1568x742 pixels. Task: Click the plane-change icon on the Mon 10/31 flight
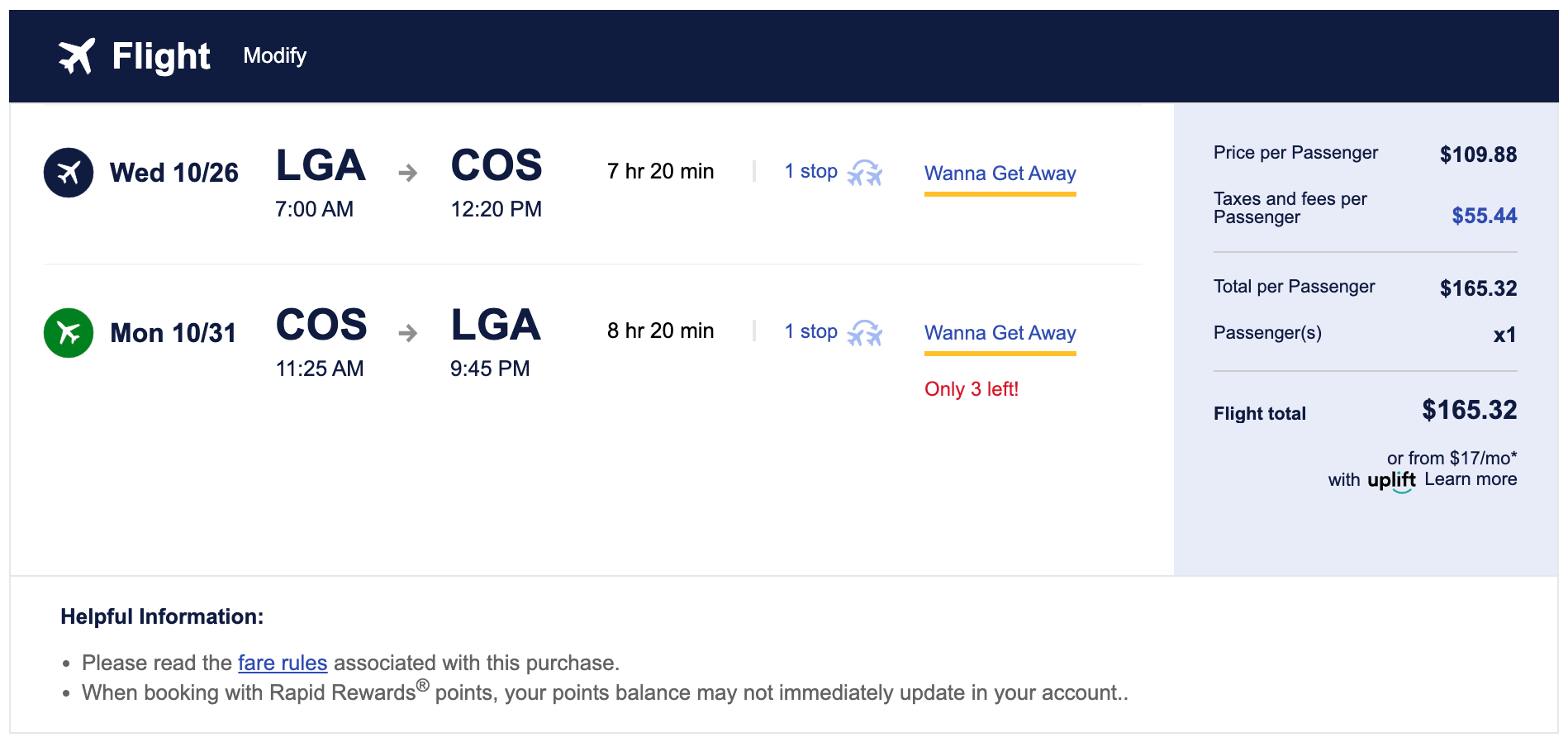coord(865,332)
